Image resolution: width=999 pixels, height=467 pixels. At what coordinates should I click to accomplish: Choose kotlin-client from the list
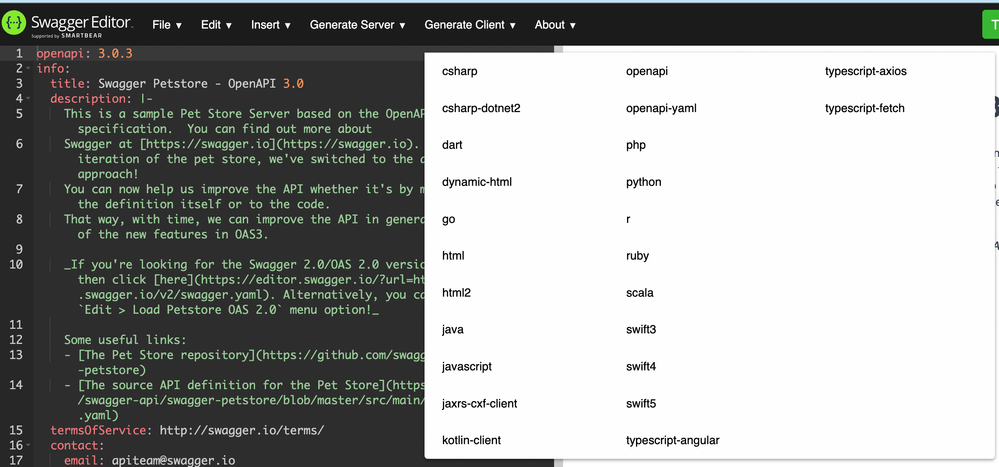click(x=471, y=440)
